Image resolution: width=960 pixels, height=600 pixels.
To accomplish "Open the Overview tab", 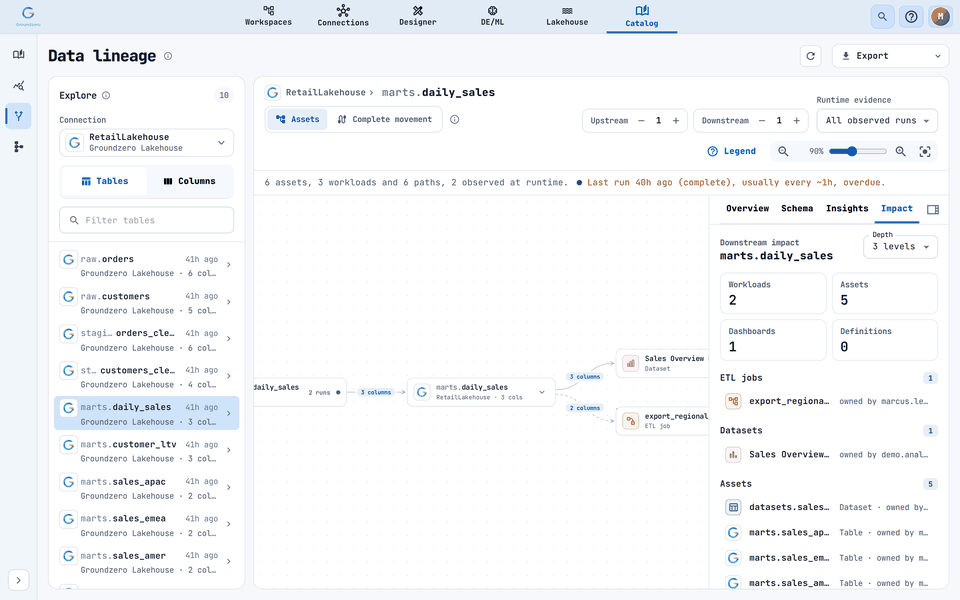I will click(748, 209).
